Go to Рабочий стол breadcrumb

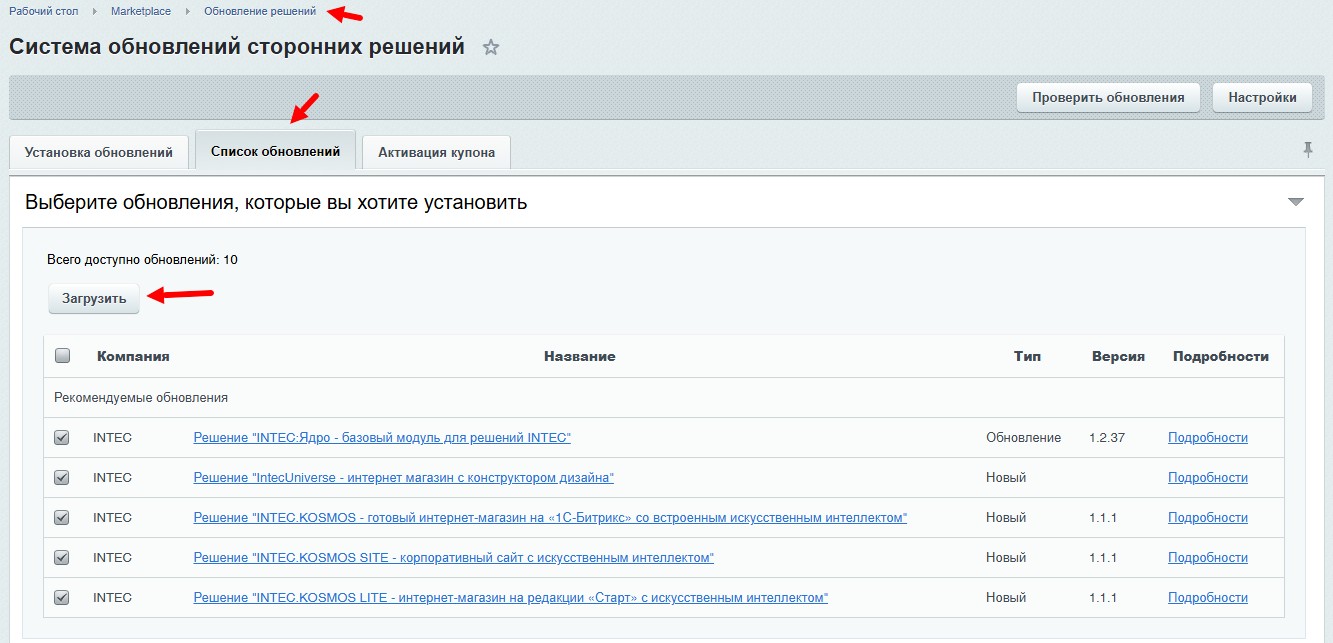pyautogui.click(x=44, y=11)
